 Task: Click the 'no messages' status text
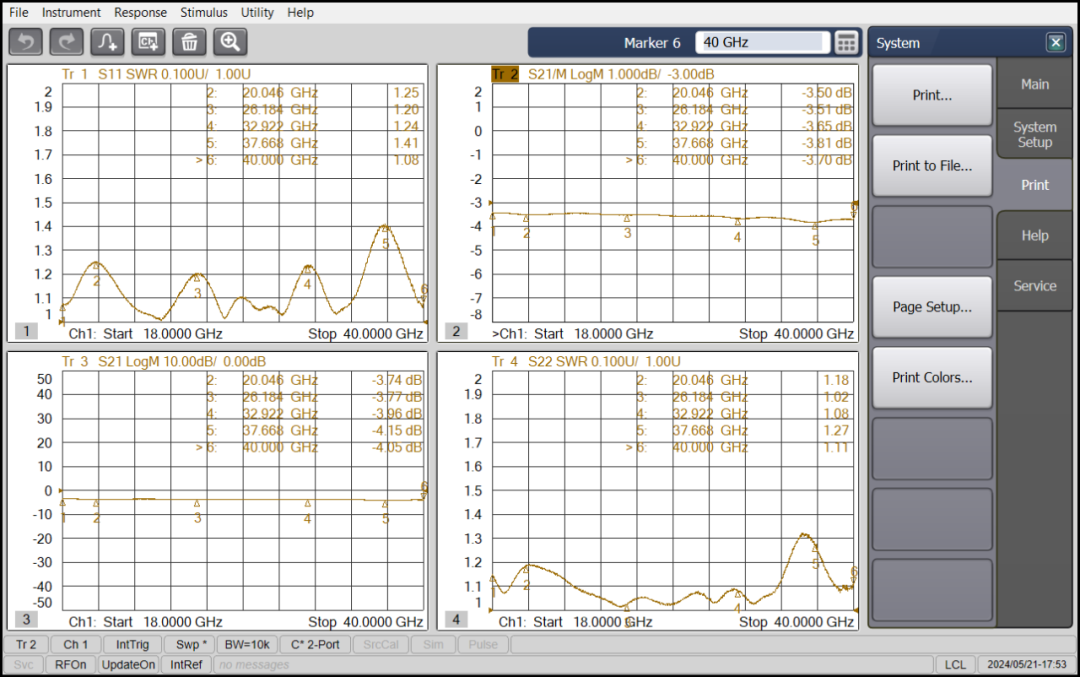pyautogui.click(x=254, y=665)
